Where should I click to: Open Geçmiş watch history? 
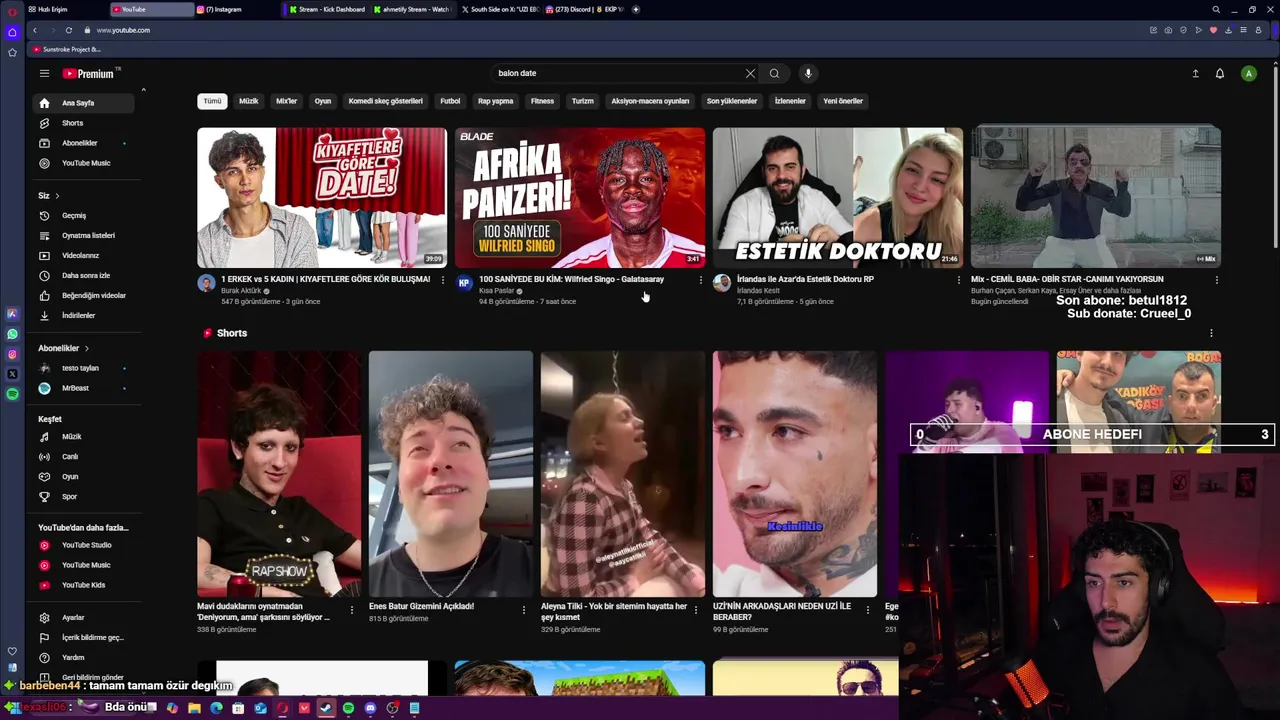tap(84, 215)
